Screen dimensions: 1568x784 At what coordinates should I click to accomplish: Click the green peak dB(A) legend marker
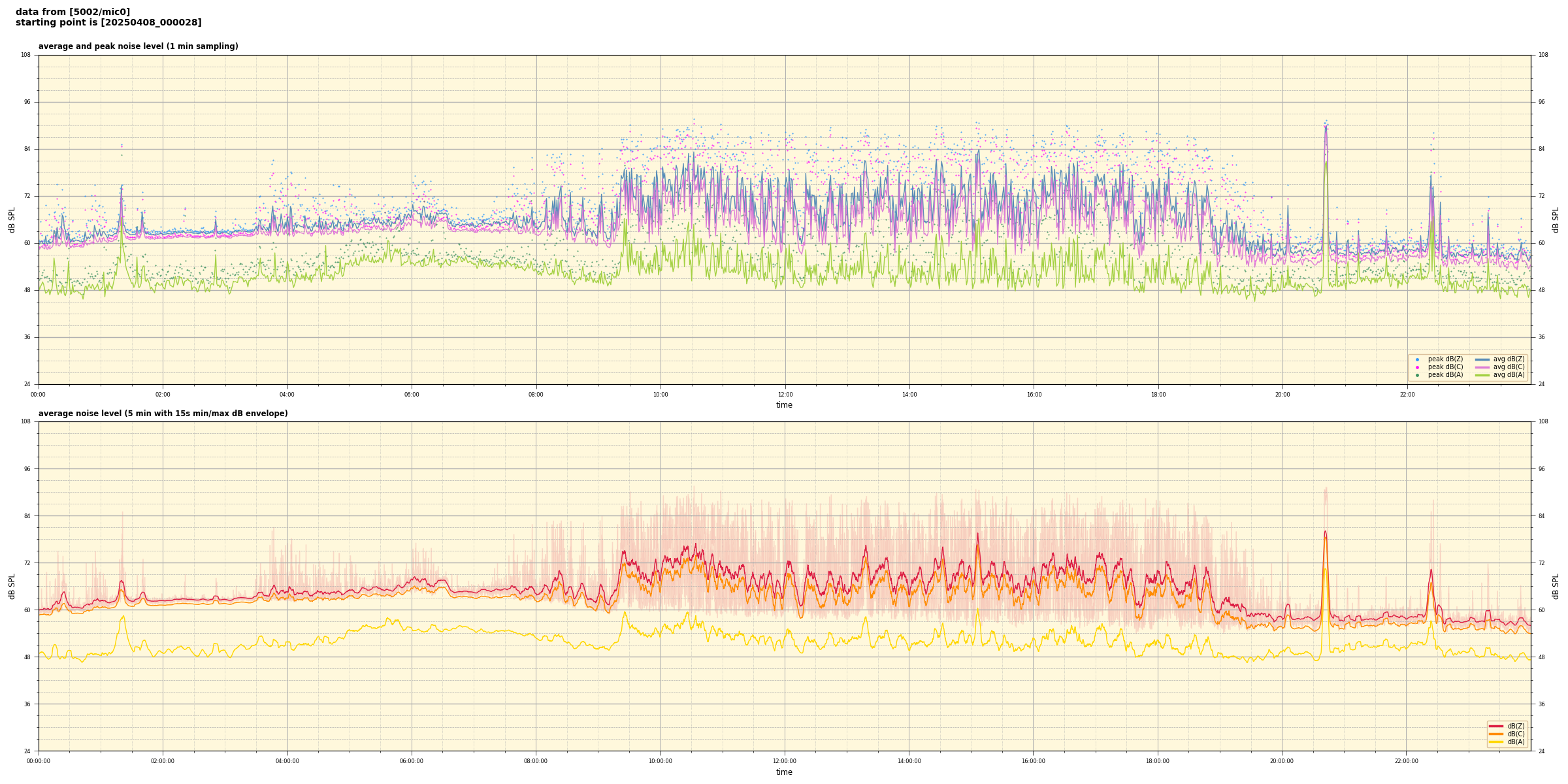1417,375
